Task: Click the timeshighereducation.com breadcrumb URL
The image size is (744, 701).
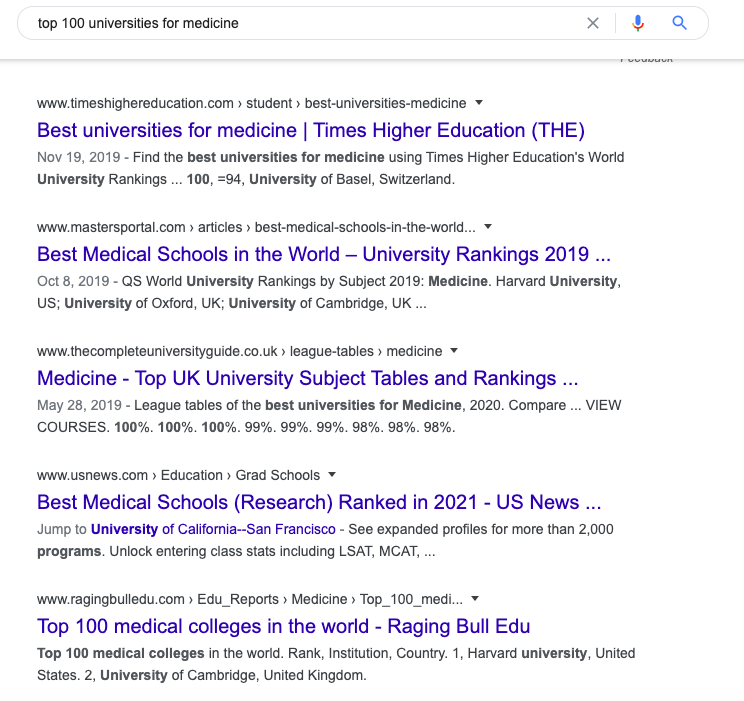Action: [x=251, y=103]
